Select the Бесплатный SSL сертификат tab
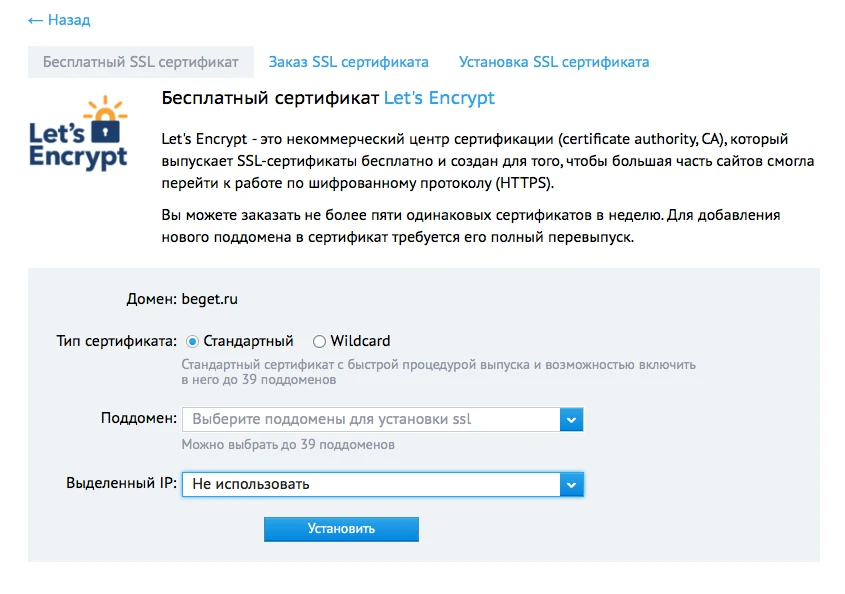This screenshot has width=845, height=594. 141,61
